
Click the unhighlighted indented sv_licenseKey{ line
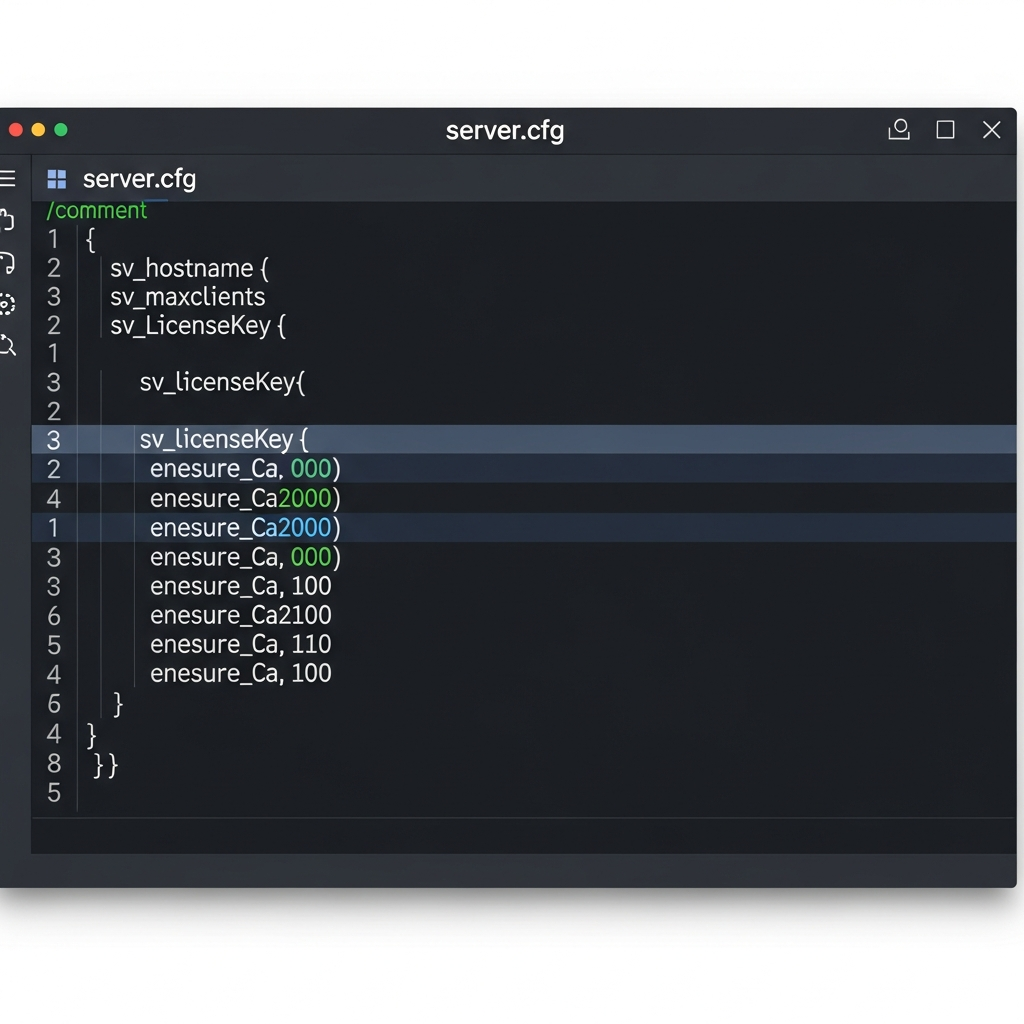point(222,382)
